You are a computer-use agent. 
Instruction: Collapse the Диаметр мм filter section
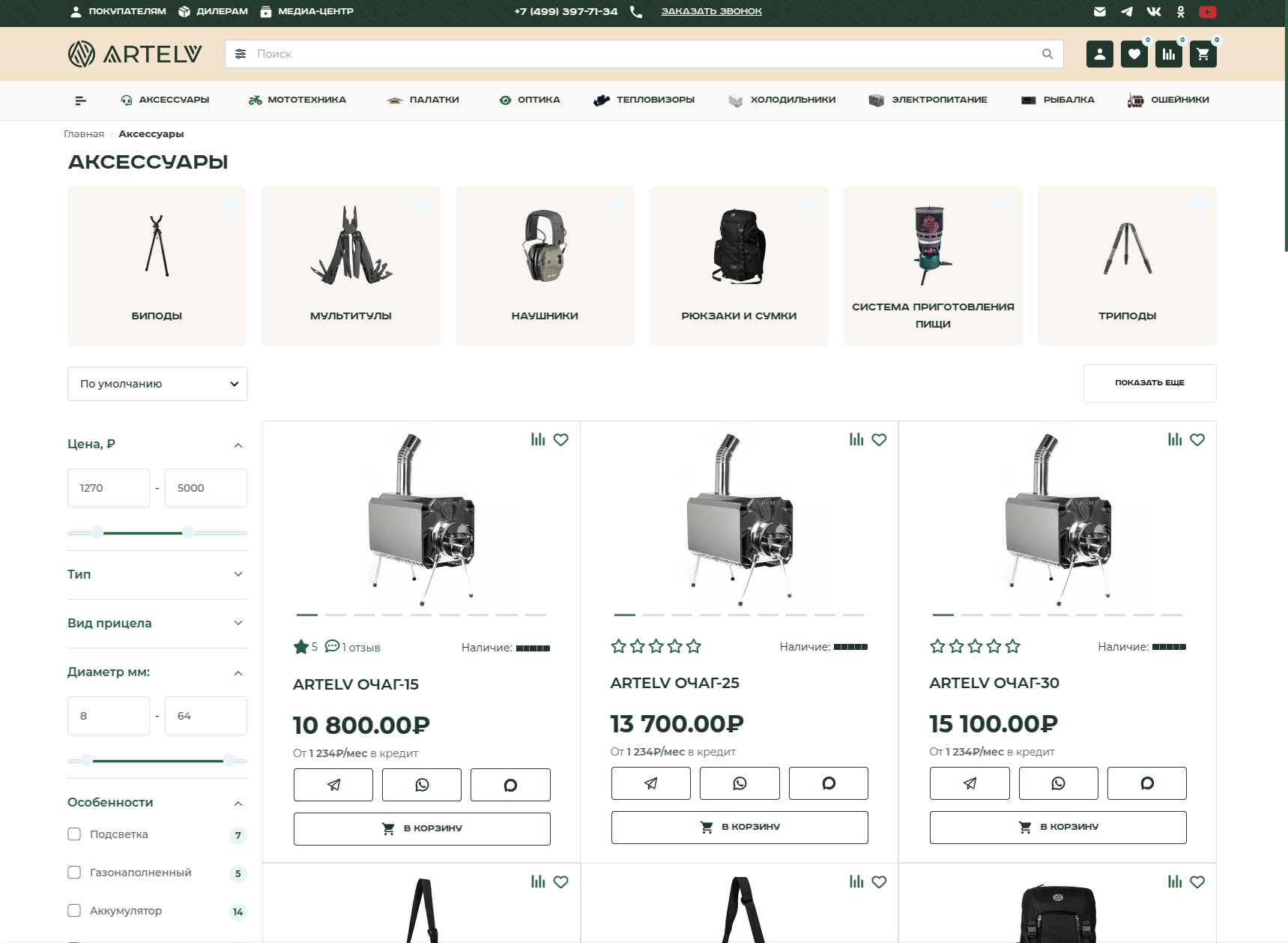[x=238, y=673]
